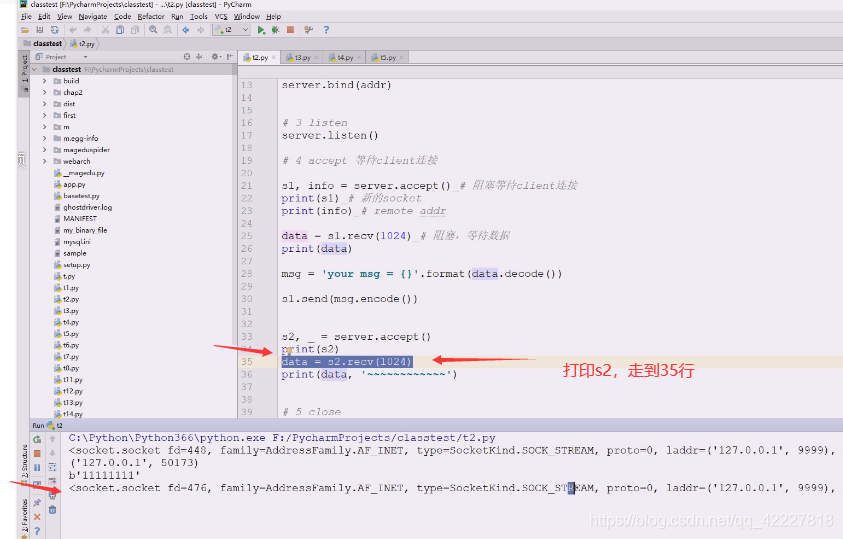The image size is (843, 539).
Task: Click classtest breadcrumb in navigation bar
Action: tap(42, 44)
